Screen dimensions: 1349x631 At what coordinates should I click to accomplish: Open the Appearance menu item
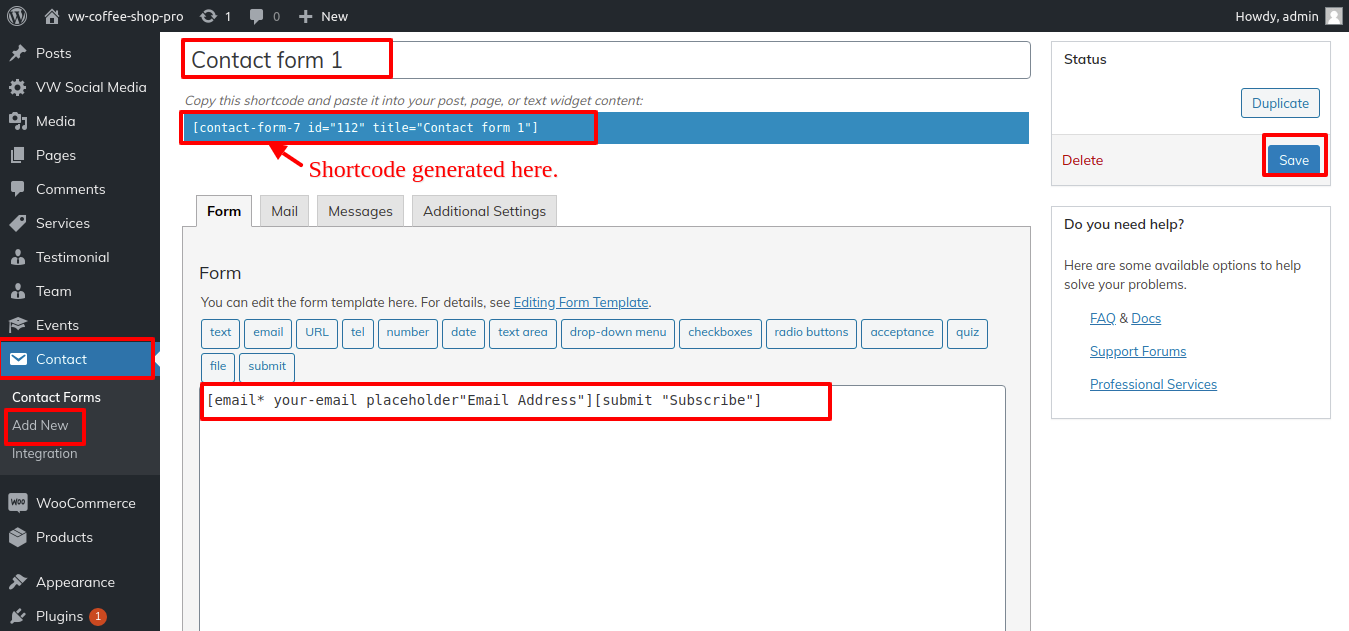[75, 582]
